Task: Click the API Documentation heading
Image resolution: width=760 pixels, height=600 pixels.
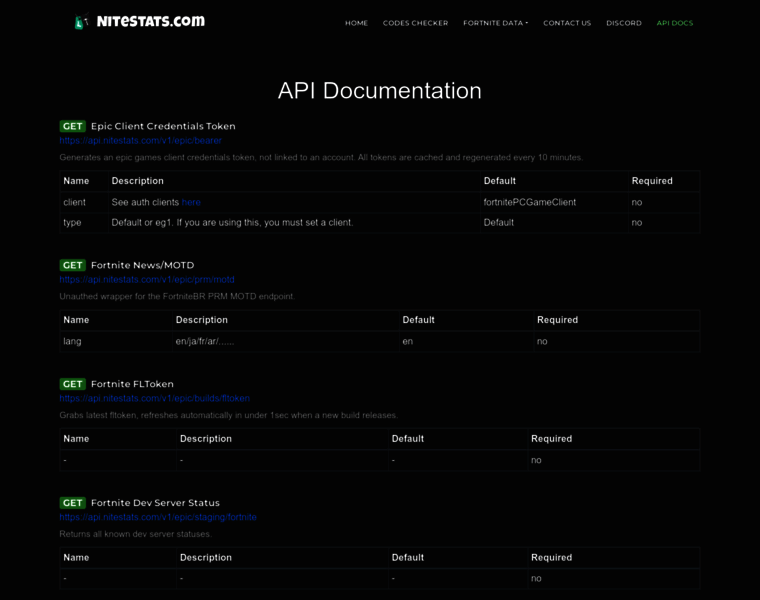Action: point(380,91)
